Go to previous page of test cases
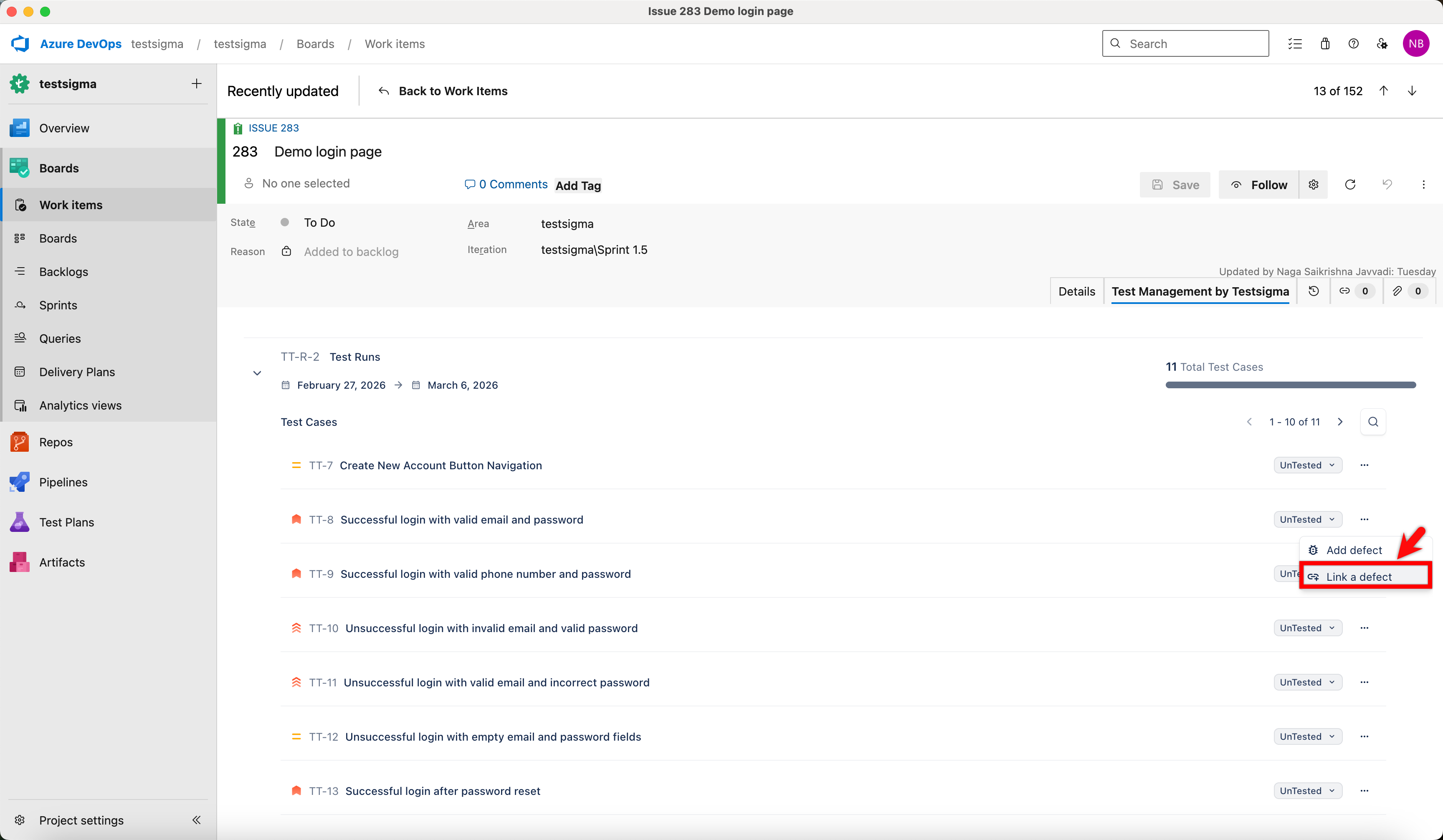This screenshot has height=840, width=1443. (x=1249, y=422)
